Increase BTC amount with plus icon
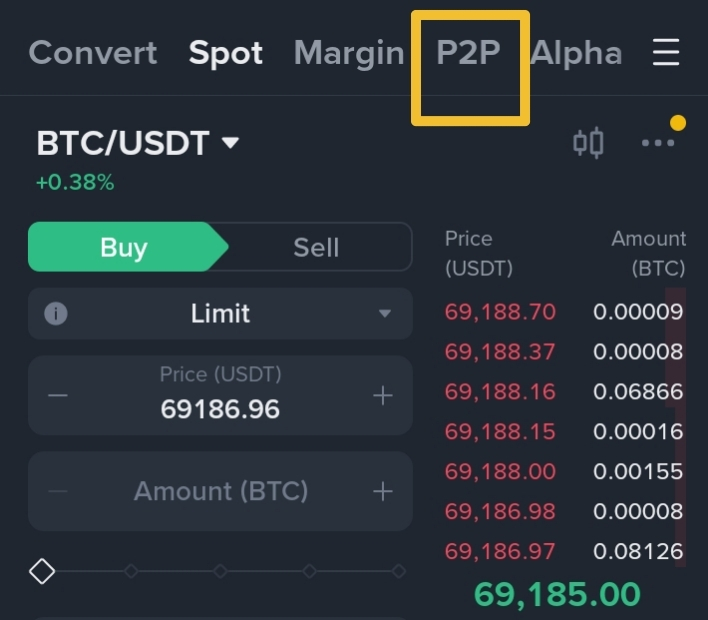This screenshot has width=708, height=620. (382, 491)
